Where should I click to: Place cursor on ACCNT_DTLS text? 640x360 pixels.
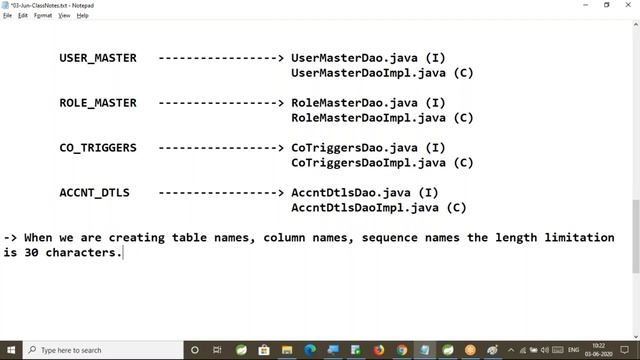[x=94, y=193]
